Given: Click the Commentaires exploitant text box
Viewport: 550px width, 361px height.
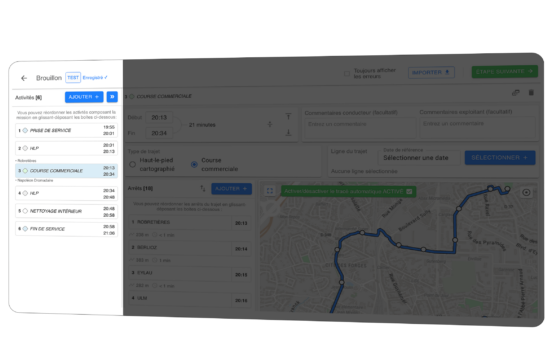Looking at the screenshot, I should [x=477, y=127].
